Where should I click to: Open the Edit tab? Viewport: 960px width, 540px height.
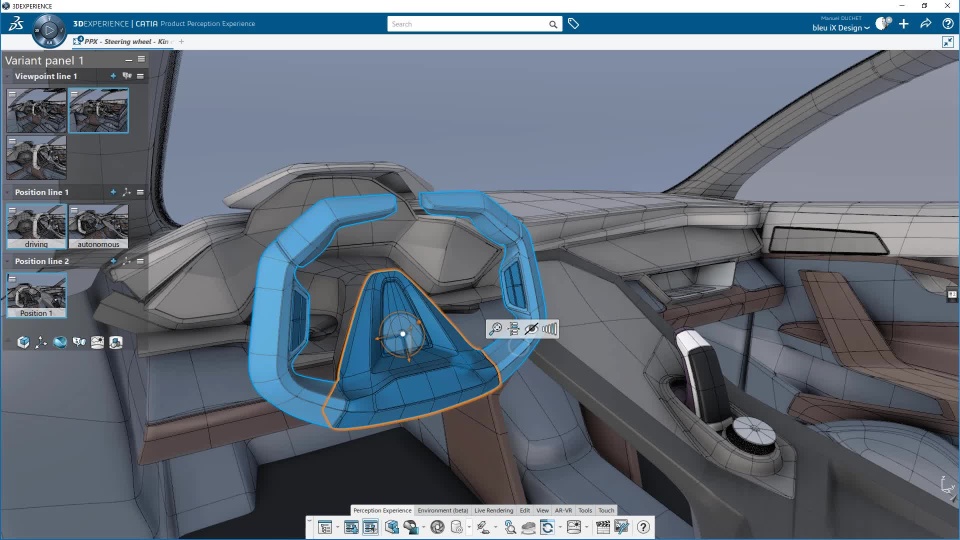coord(525,511)
